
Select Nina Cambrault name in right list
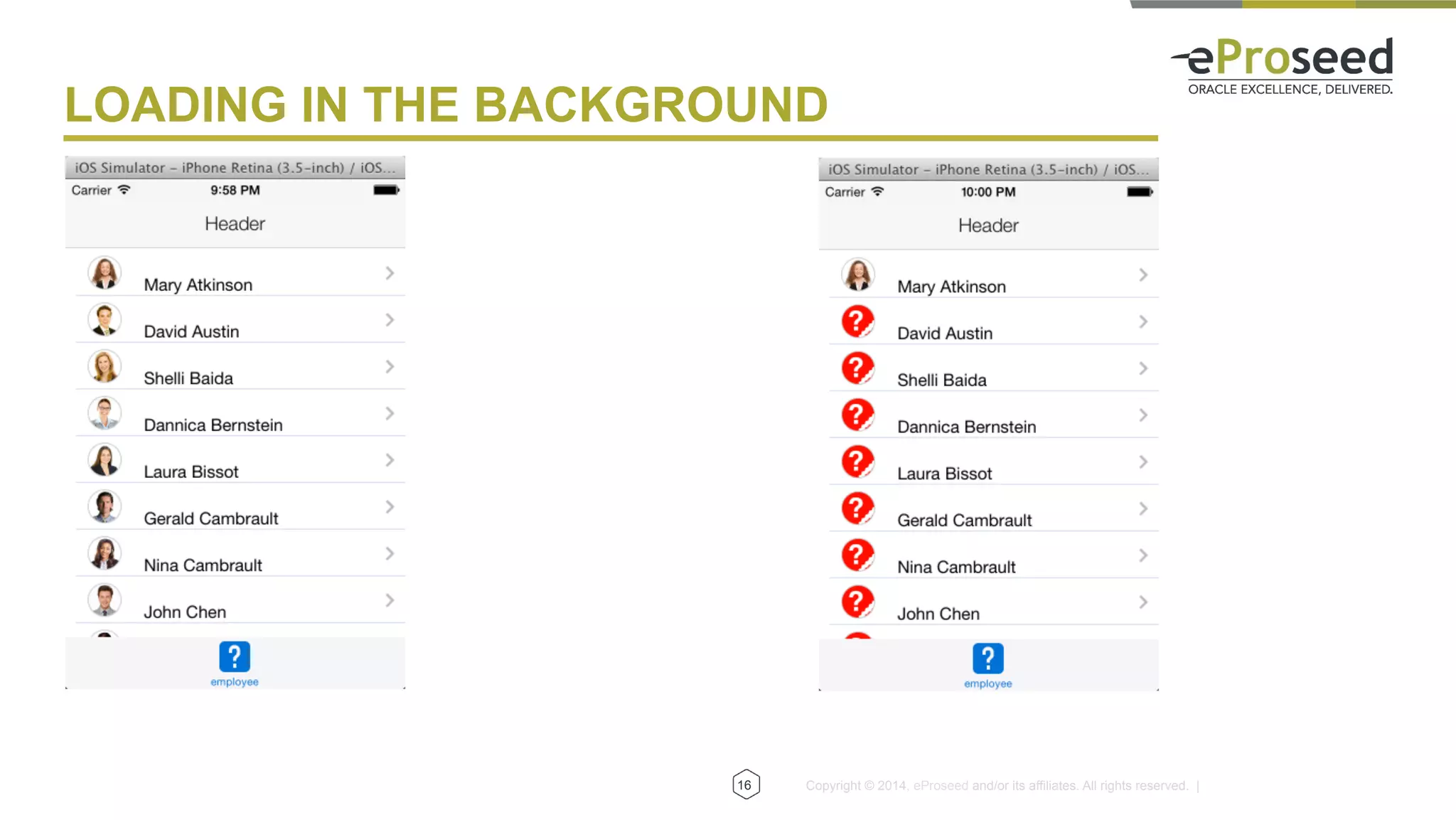point(955,567)
